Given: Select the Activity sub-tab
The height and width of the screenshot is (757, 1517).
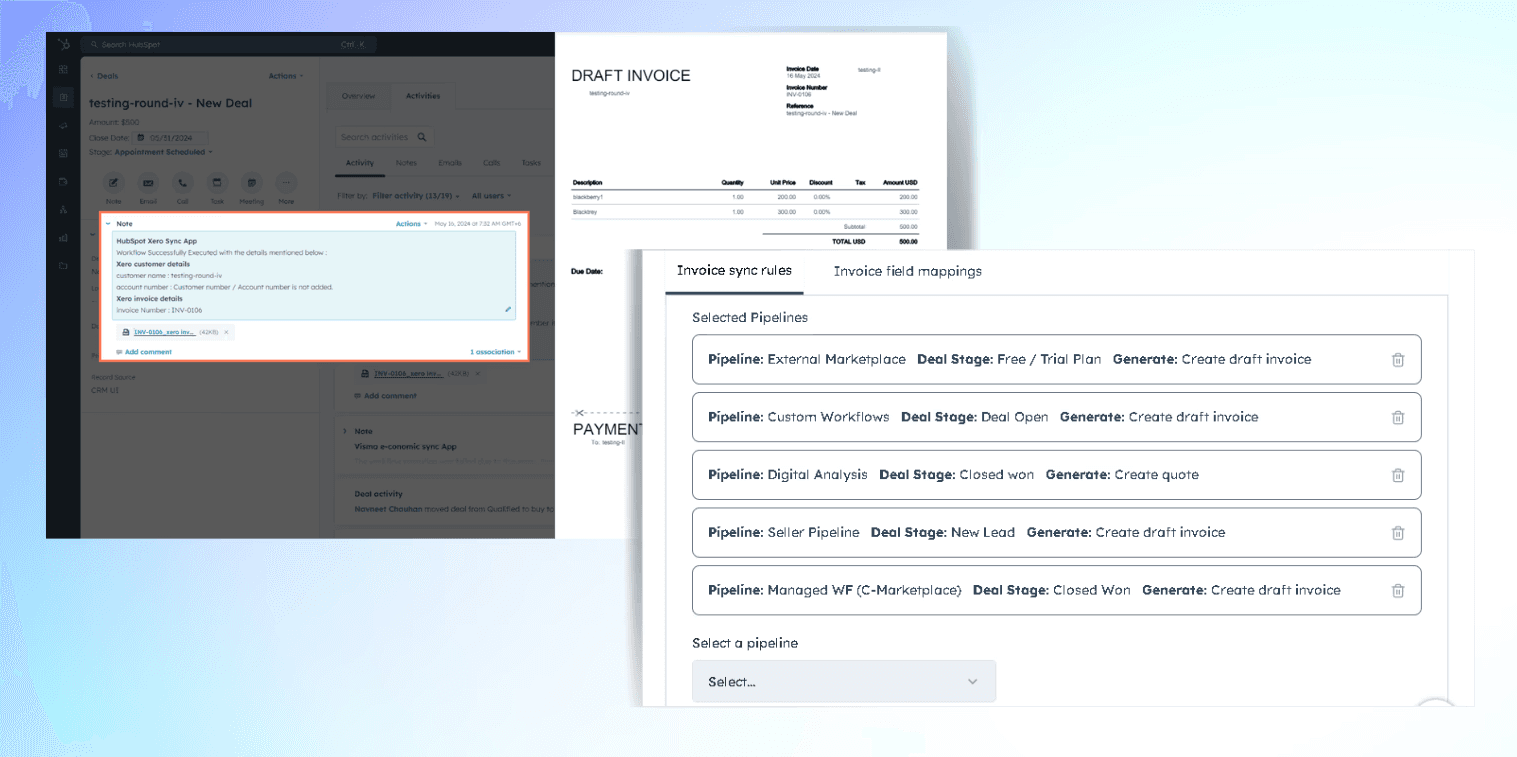Looking at the screenshot, I should (x=359, y=163).
